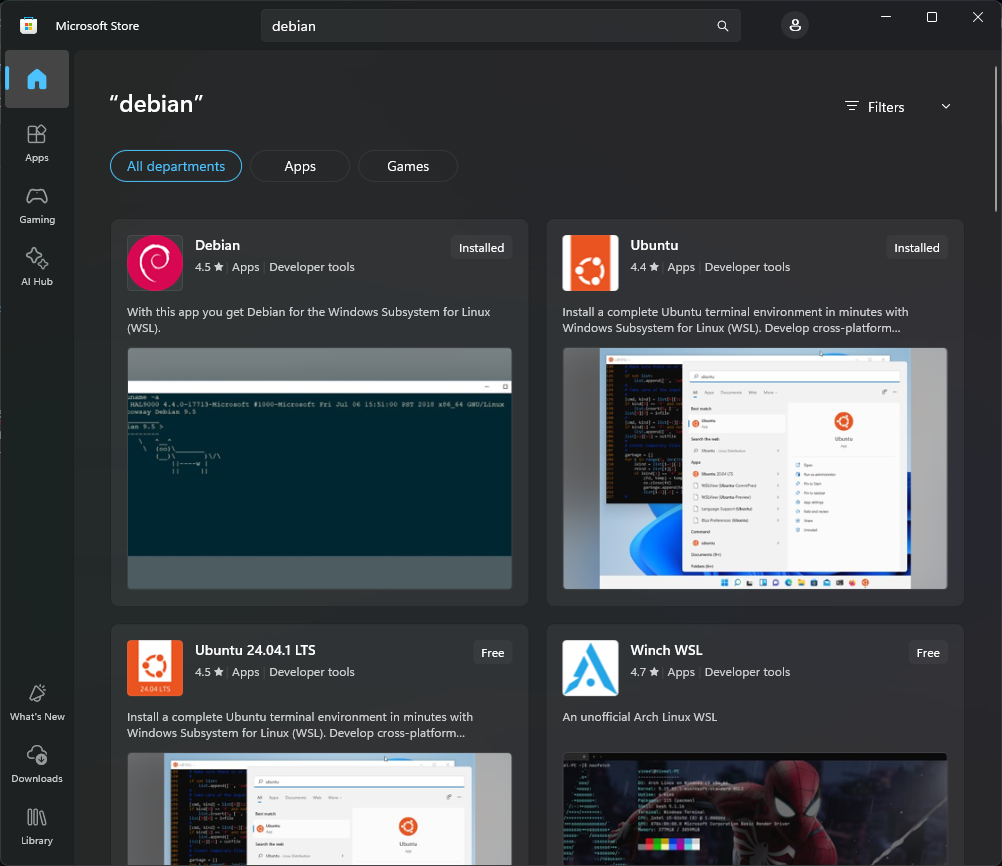Viewport: 1002px width, 866px height.
Task: Click the search magnifier icon
Action: point(723,26)
